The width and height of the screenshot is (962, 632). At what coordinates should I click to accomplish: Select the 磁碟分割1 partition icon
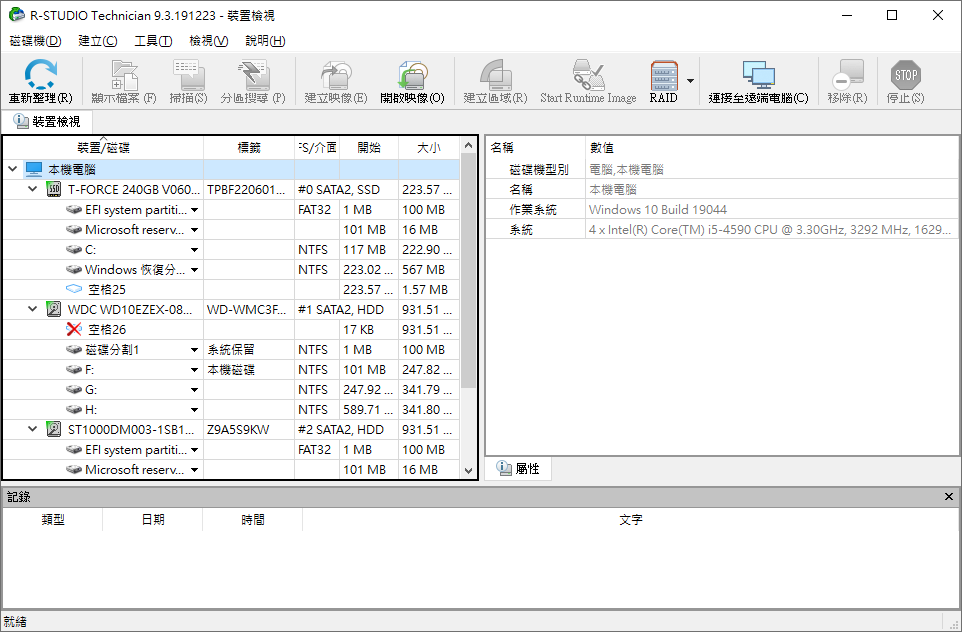(x=74, y=350)
